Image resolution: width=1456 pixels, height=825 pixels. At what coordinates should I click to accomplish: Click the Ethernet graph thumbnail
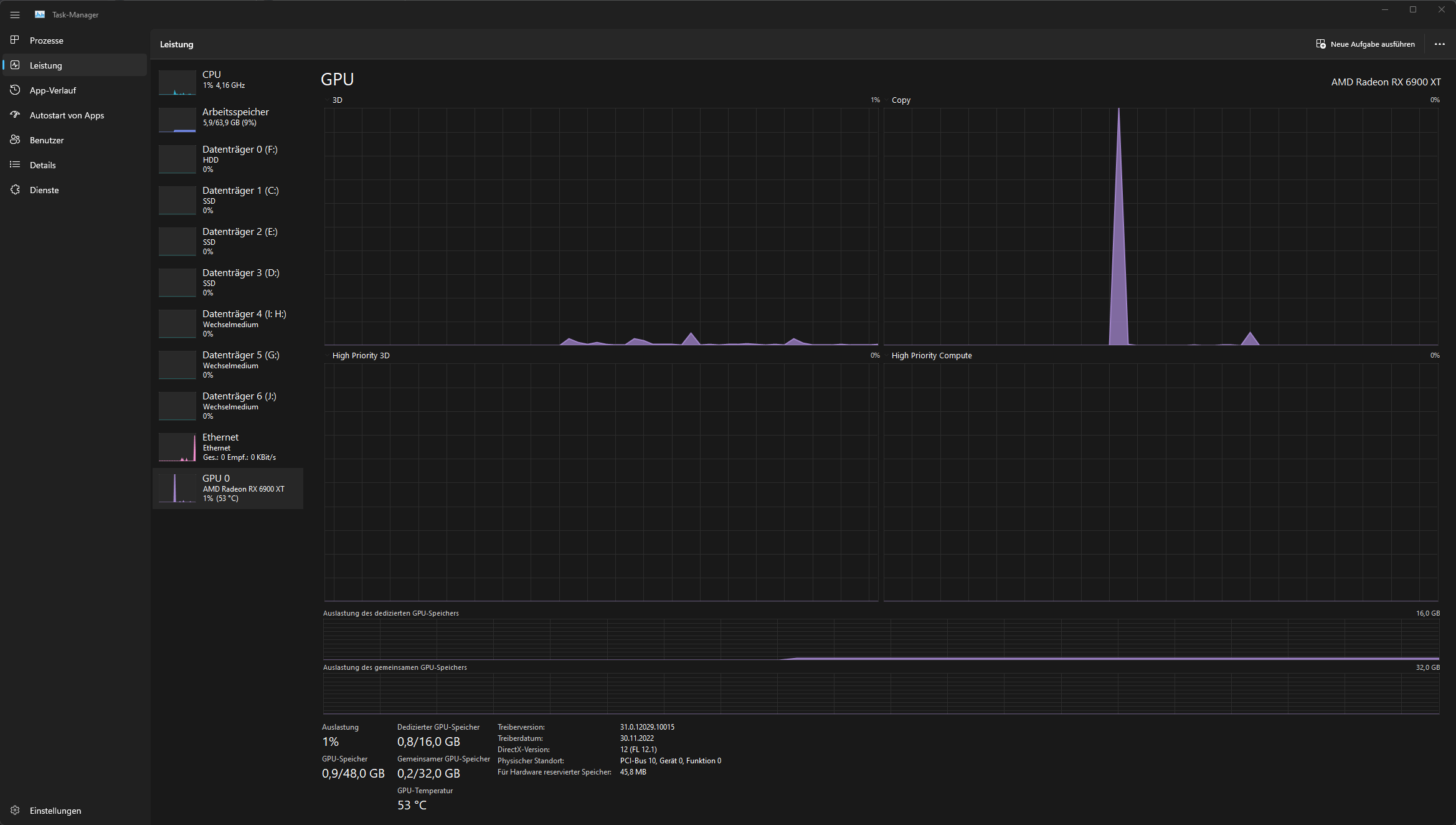[177, 447]
